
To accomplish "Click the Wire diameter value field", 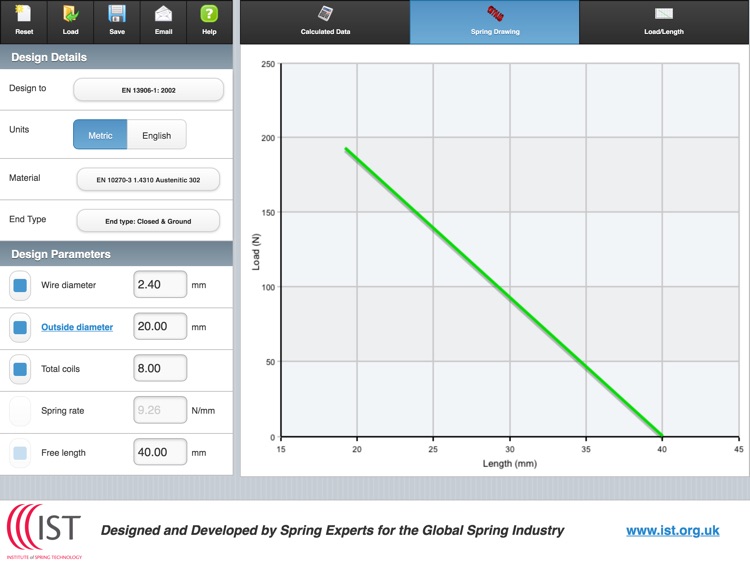I will pyautogui.click(x=160, y=285).
